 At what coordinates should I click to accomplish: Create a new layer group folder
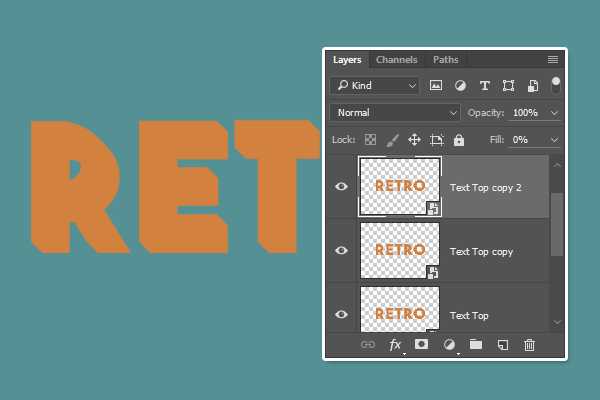coord(476,345)
